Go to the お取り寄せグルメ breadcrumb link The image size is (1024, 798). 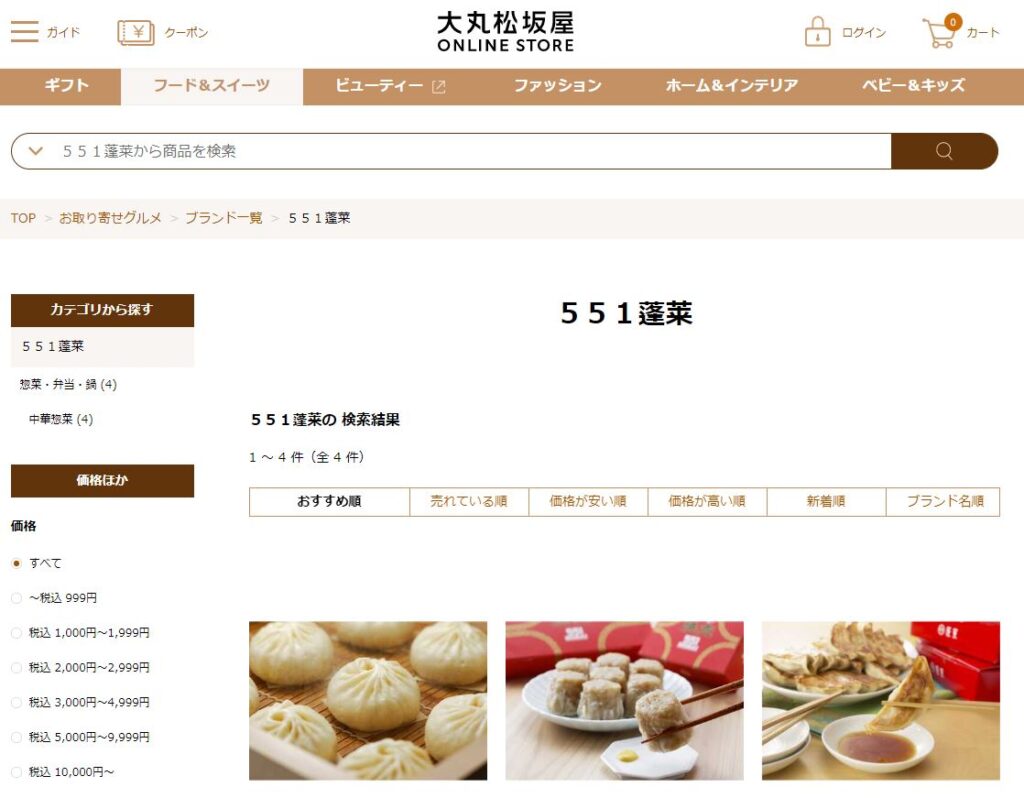click(110, 217)
